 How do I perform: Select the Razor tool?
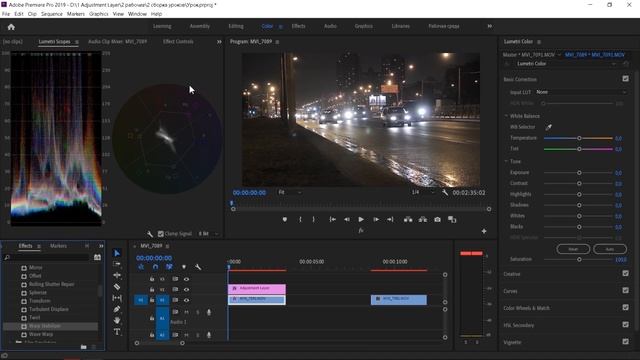(117, 287)
